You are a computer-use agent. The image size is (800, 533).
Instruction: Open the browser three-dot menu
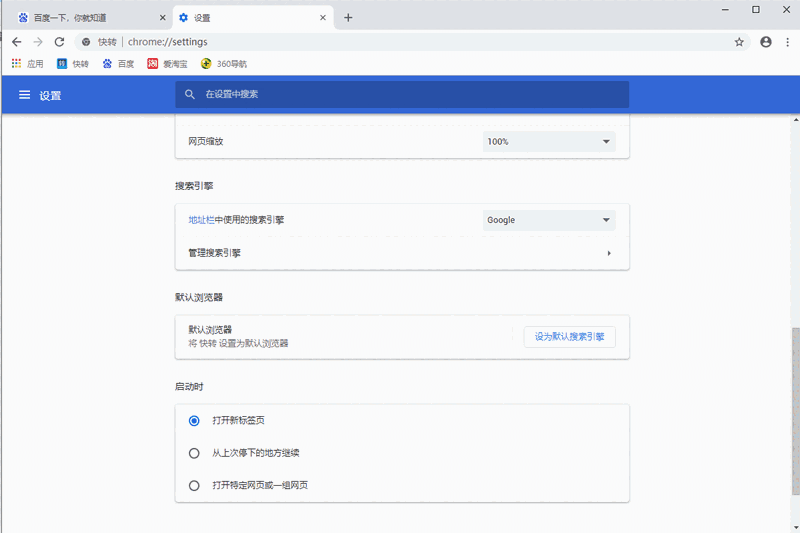(787, 42)
